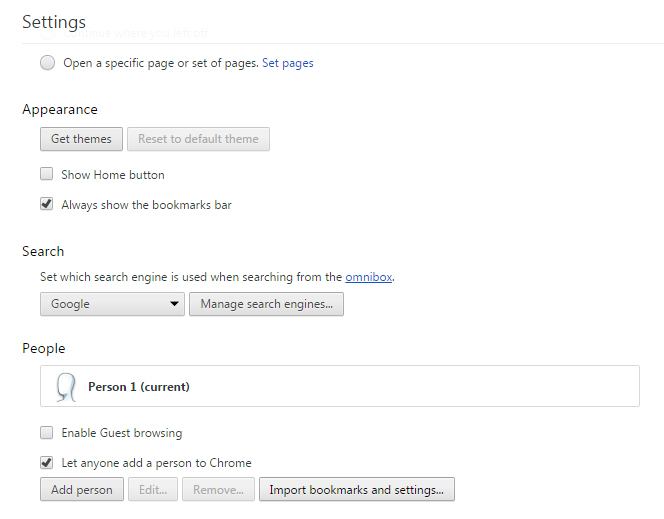Select the Person 1 (current) row
Viewport: 664px width, 519px height.
coord(400,386)
